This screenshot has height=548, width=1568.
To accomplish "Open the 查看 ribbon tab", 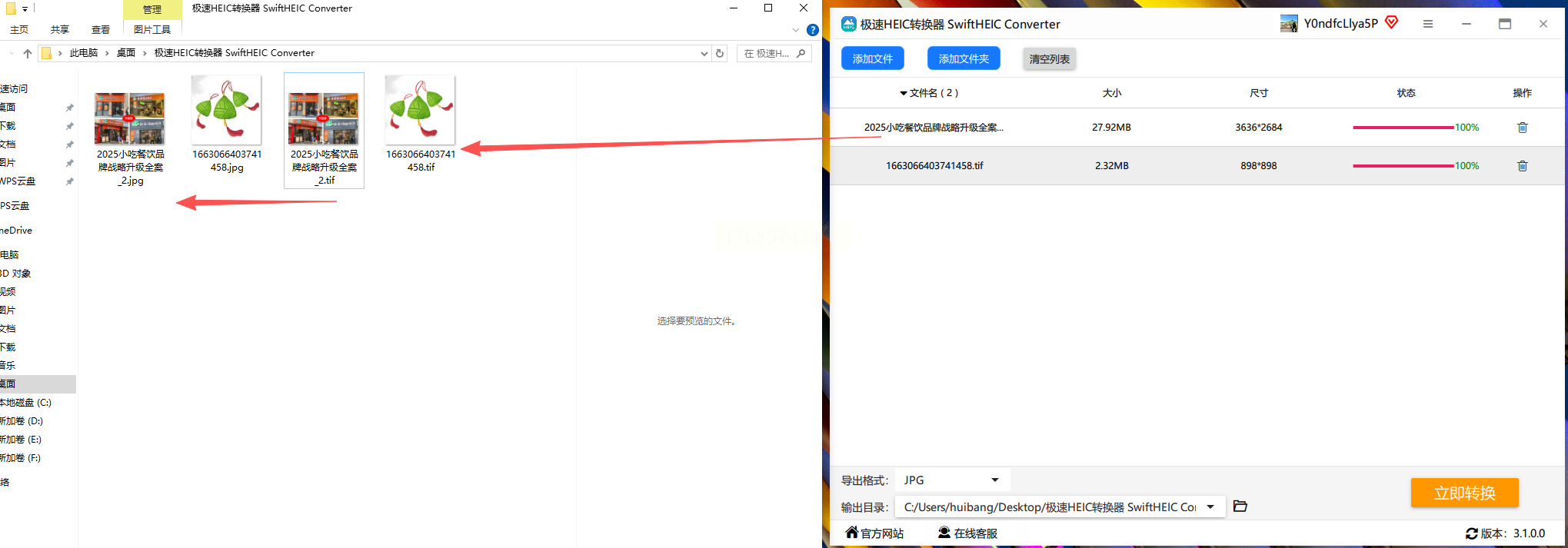I will [x=101, y=30].
